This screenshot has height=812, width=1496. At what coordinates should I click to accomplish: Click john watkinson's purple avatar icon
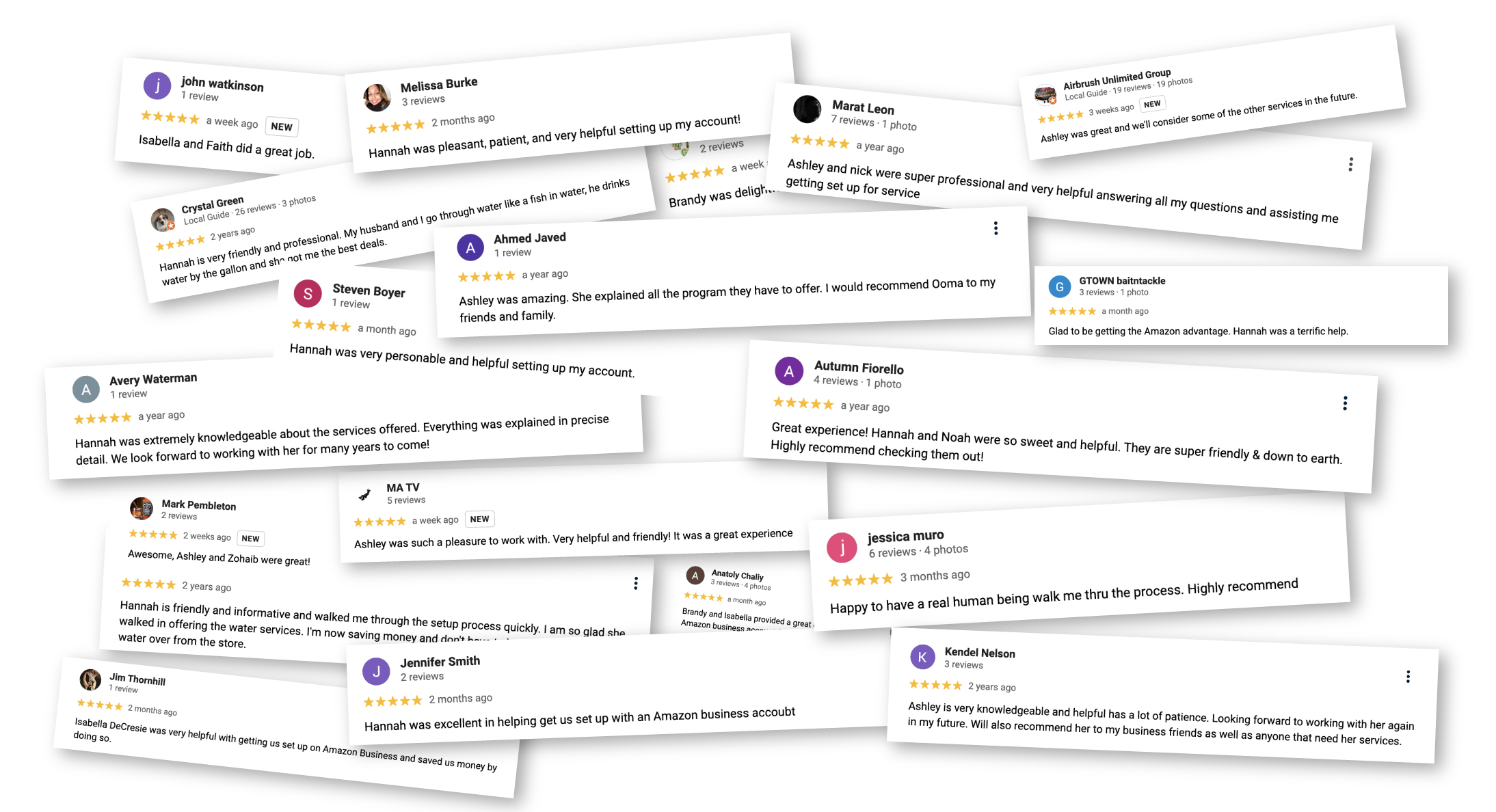(x=157, y=85)
